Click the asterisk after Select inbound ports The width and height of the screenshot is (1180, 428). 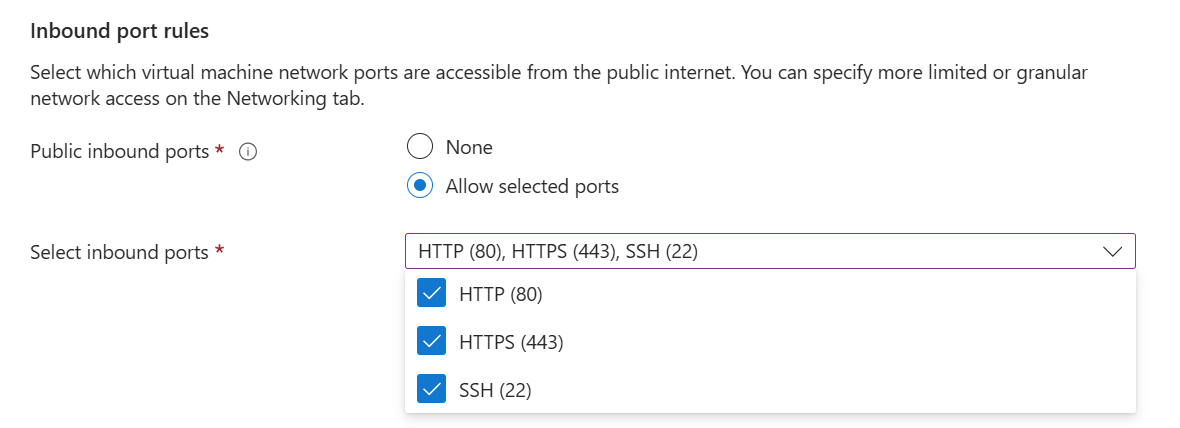coord(218,251)
